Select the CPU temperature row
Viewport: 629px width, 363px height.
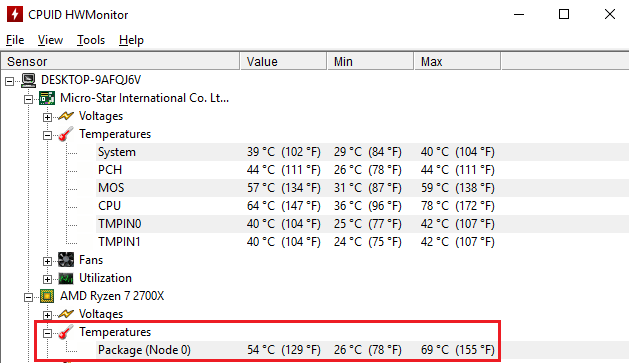pyautogui.click(x=363, y=206)
